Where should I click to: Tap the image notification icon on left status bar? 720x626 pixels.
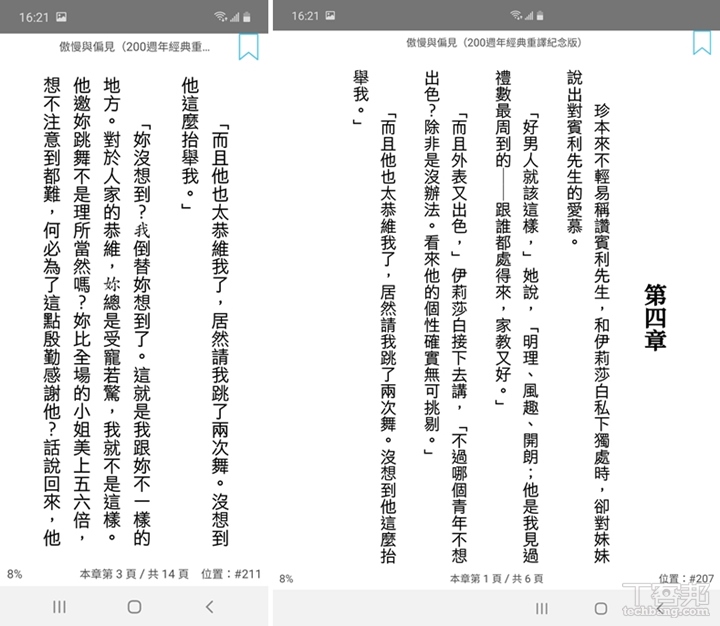point(61,17)
